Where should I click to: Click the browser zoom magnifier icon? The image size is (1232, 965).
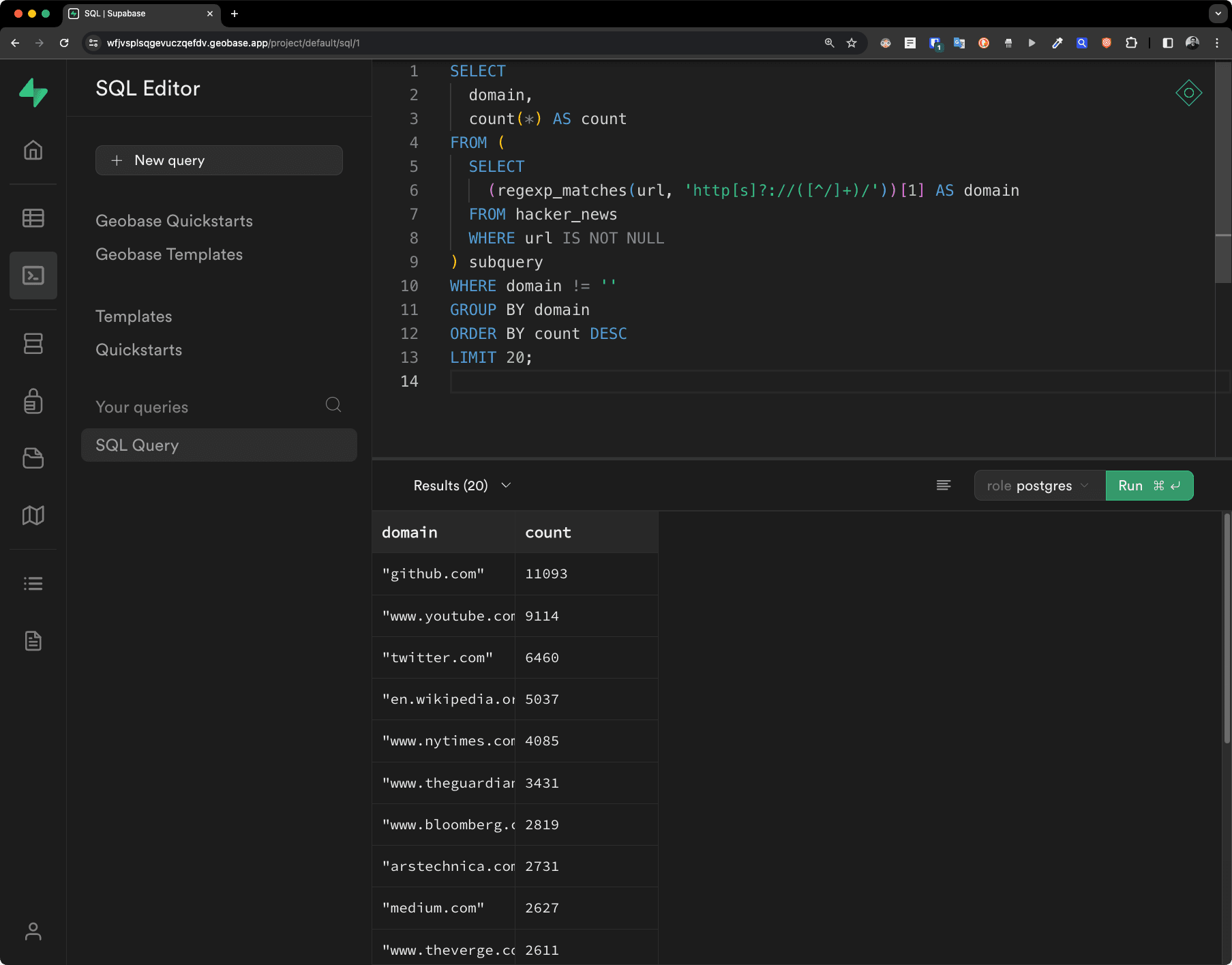pos(829,43)
